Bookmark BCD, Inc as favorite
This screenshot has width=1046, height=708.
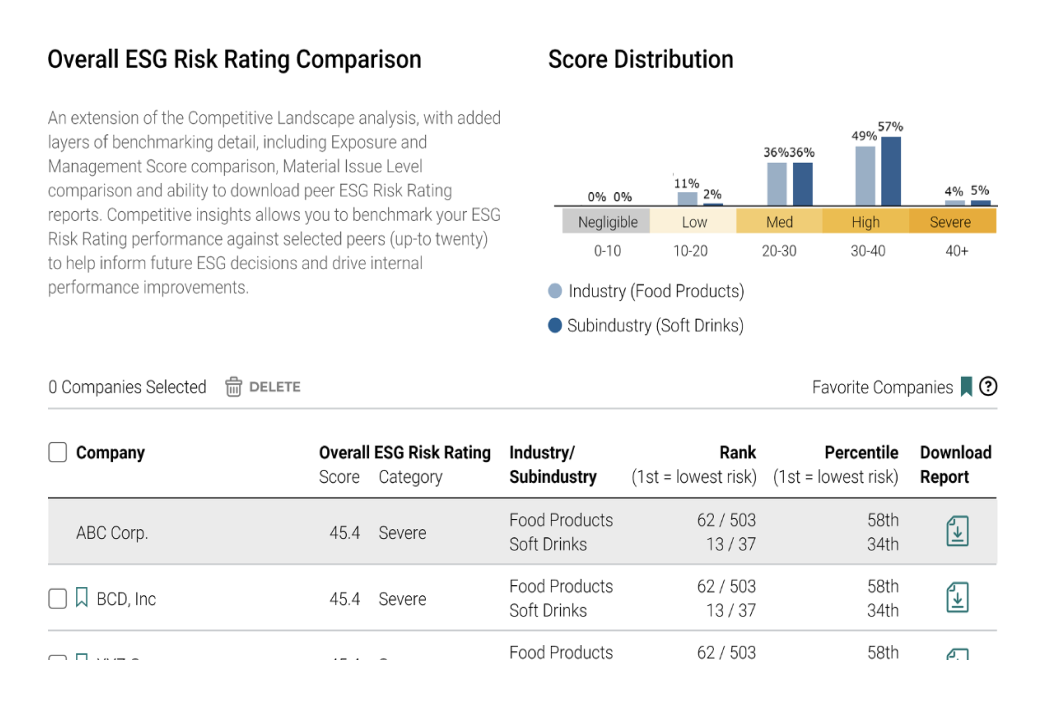coord(82,598)
